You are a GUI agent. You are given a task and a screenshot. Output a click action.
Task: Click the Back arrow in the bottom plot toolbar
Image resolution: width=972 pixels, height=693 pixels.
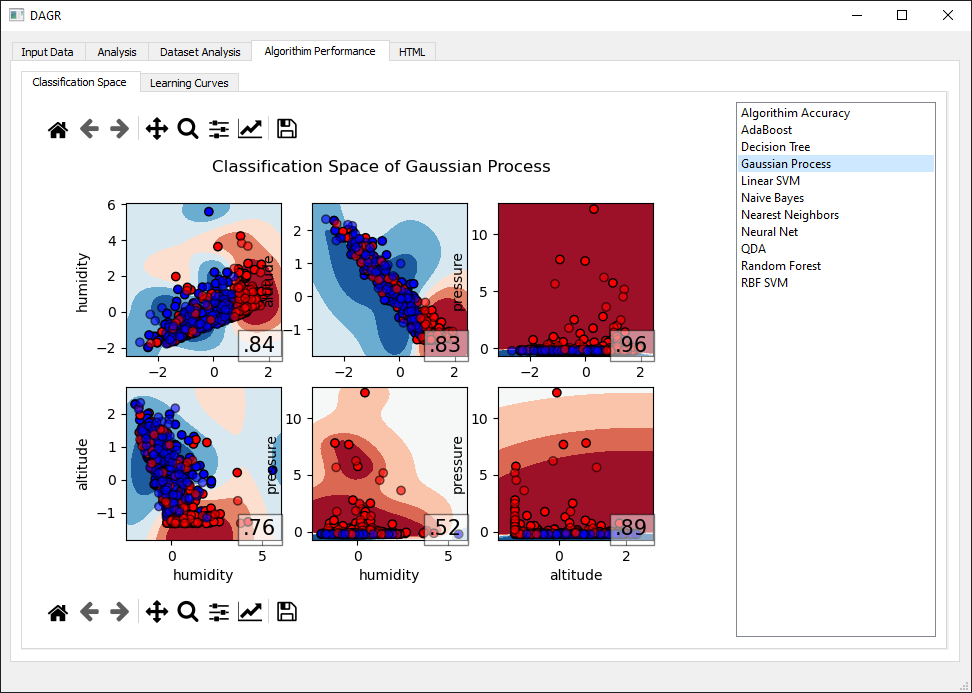[x=89, y=612]
